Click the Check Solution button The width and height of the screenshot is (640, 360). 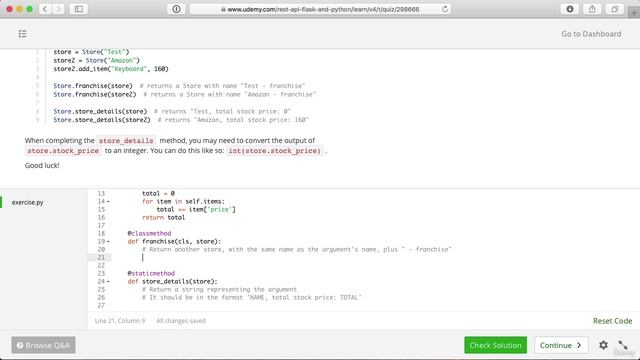[x=496, y=345]
